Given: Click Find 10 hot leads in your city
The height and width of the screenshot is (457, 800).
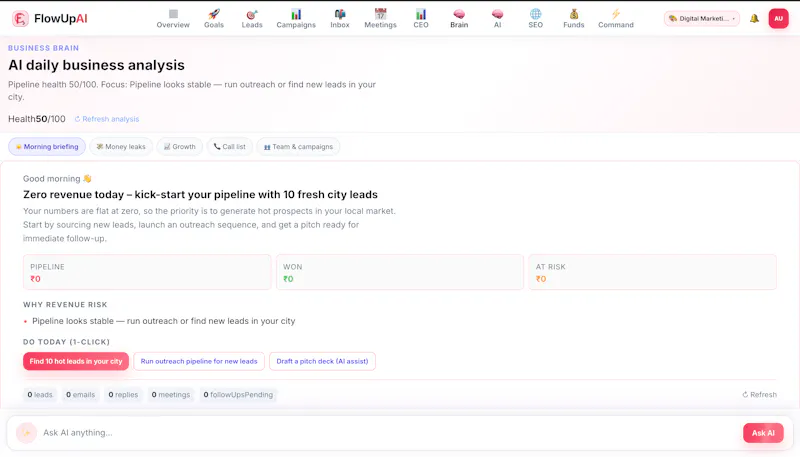Looking at the screenshot, I should coord(76,361).
